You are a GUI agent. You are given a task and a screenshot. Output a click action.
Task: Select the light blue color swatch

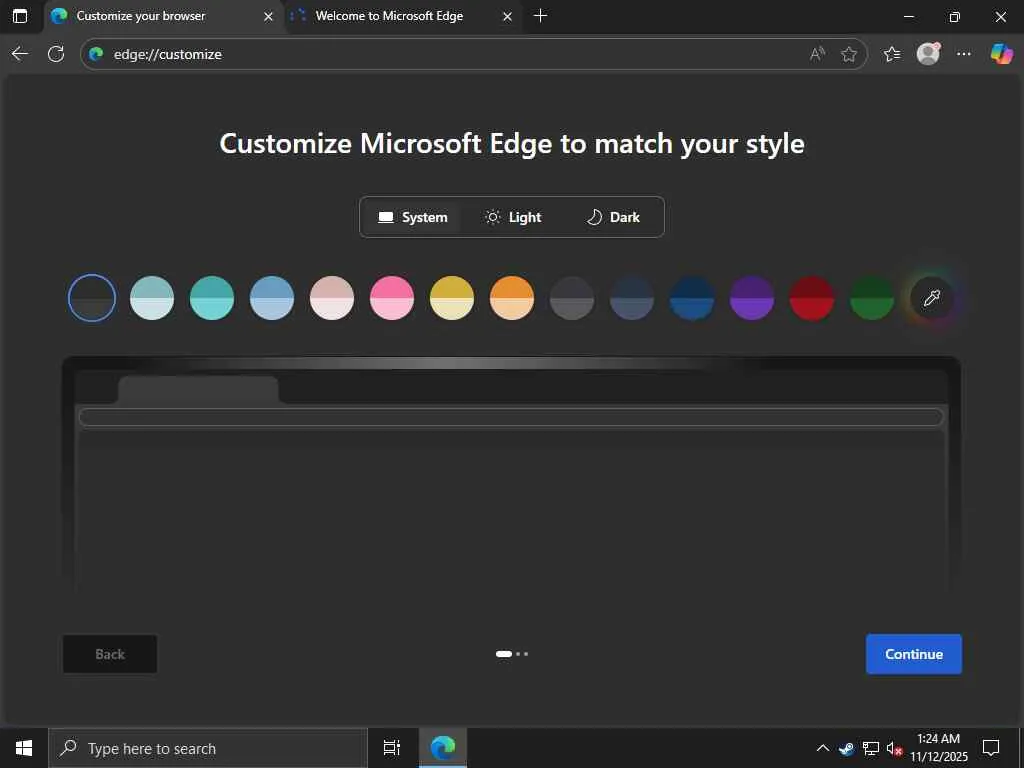pos(272,298)
